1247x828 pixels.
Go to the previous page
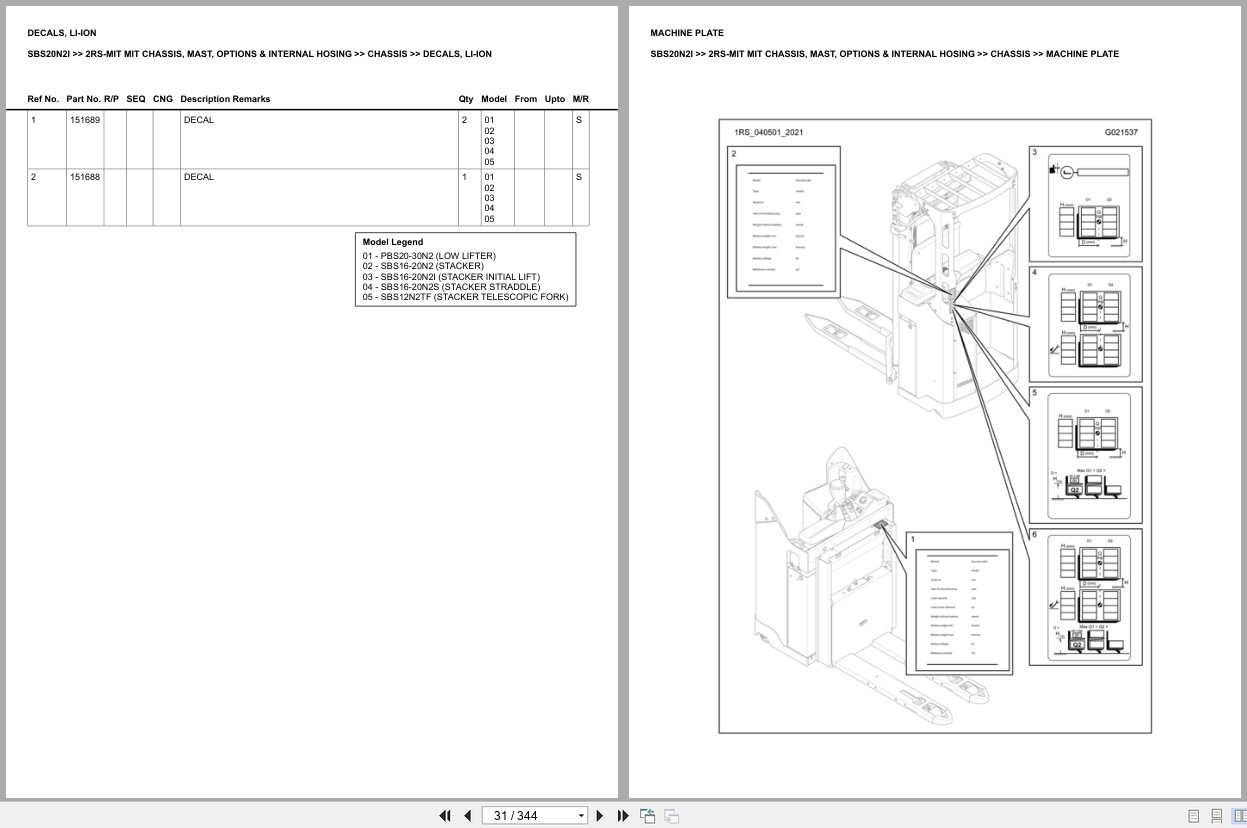[x=467, y=816]
